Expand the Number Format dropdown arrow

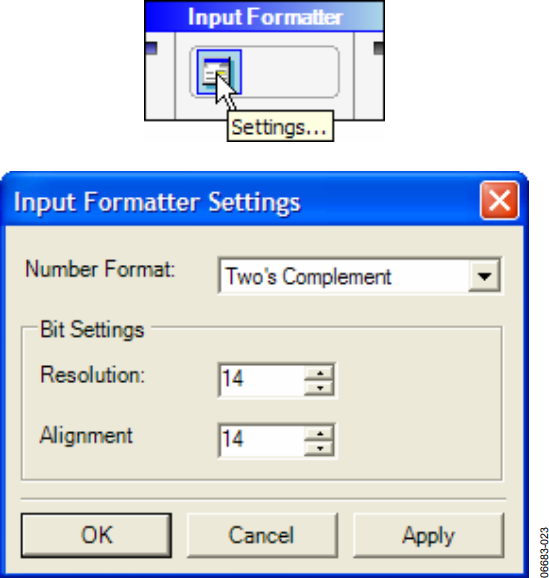484,276
